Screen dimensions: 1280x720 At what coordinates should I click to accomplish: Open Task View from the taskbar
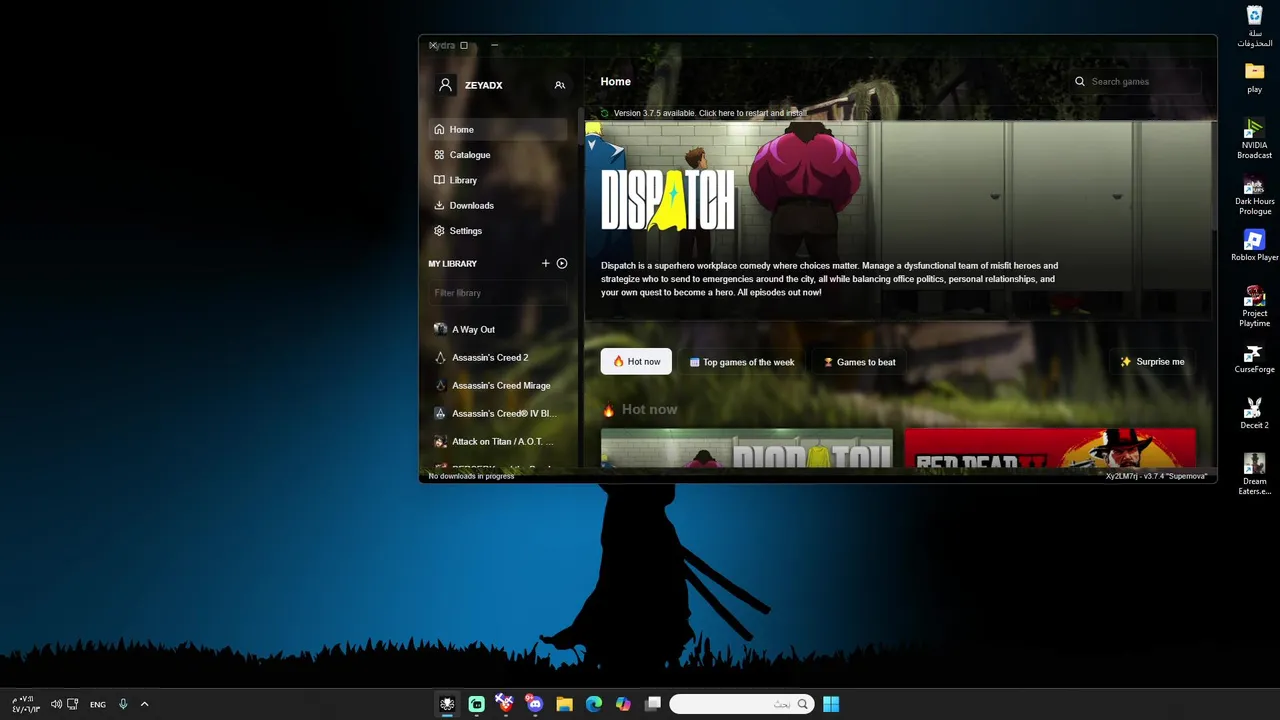(x=653, y=704)
